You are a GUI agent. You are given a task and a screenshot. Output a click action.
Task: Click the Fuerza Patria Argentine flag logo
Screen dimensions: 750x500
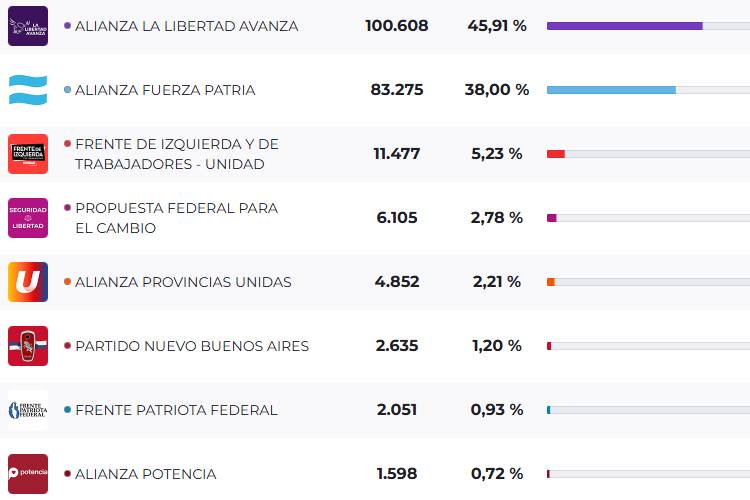(27, 90)
